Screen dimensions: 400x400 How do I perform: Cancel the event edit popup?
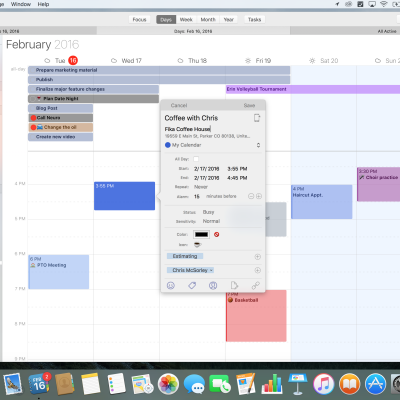pos(179,105)
